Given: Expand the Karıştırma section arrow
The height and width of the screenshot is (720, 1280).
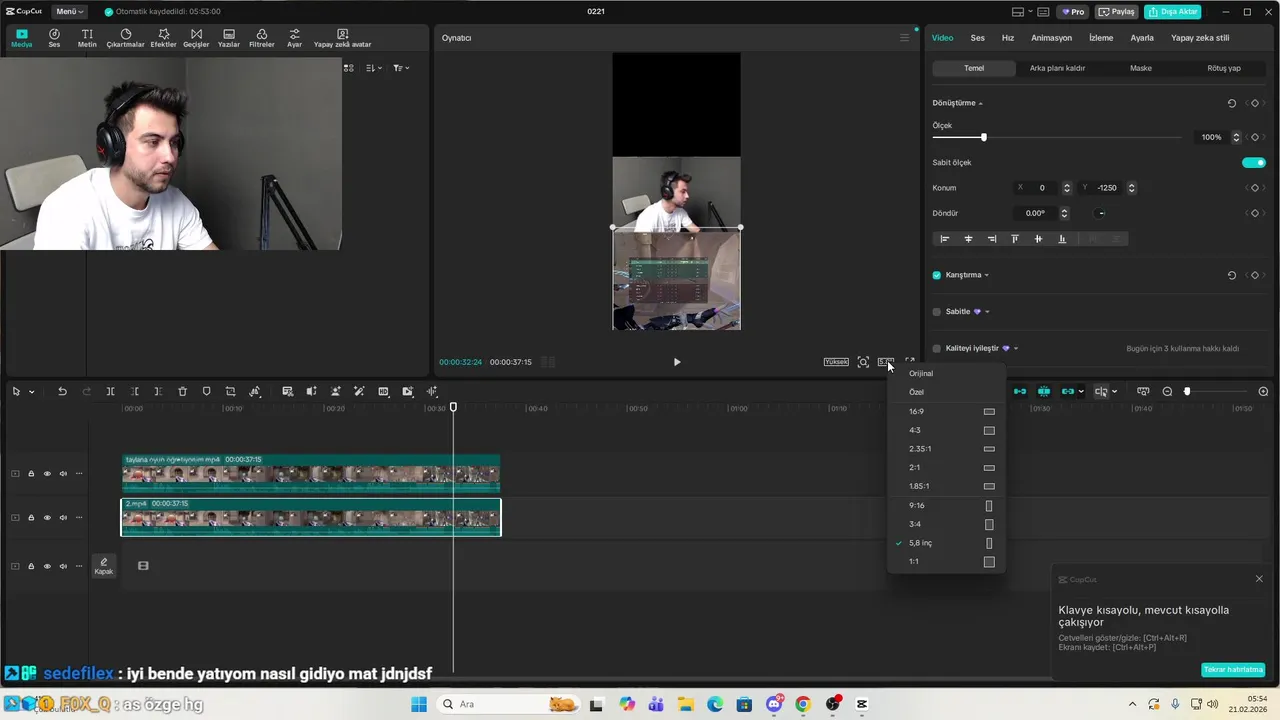Looking at the screenshot, I should tap(987, 275).
